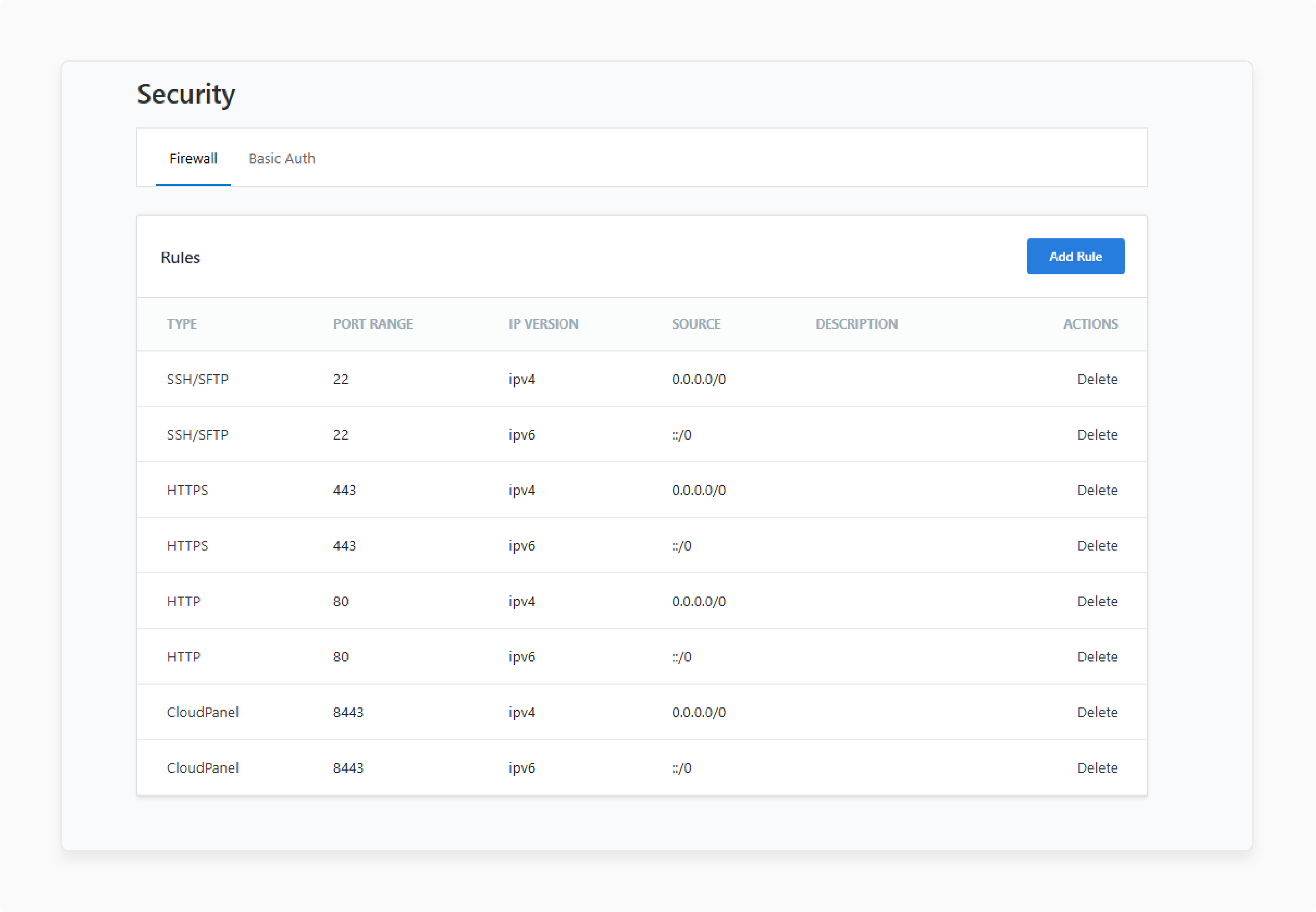Click ipv4 in the SSH/SFTP row
The width and height of the screenshot is (1316, 912).
point(522,379)
